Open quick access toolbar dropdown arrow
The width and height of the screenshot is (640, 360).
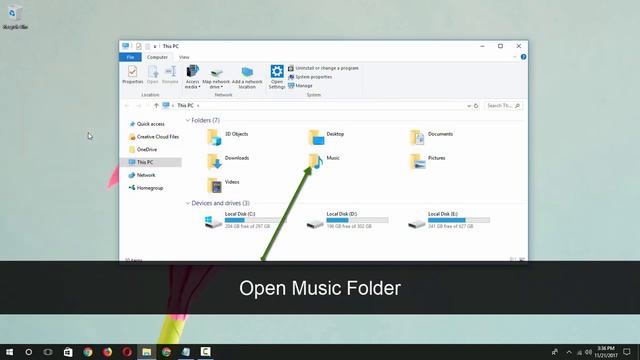pyautogui.click(x=155, y=47)
